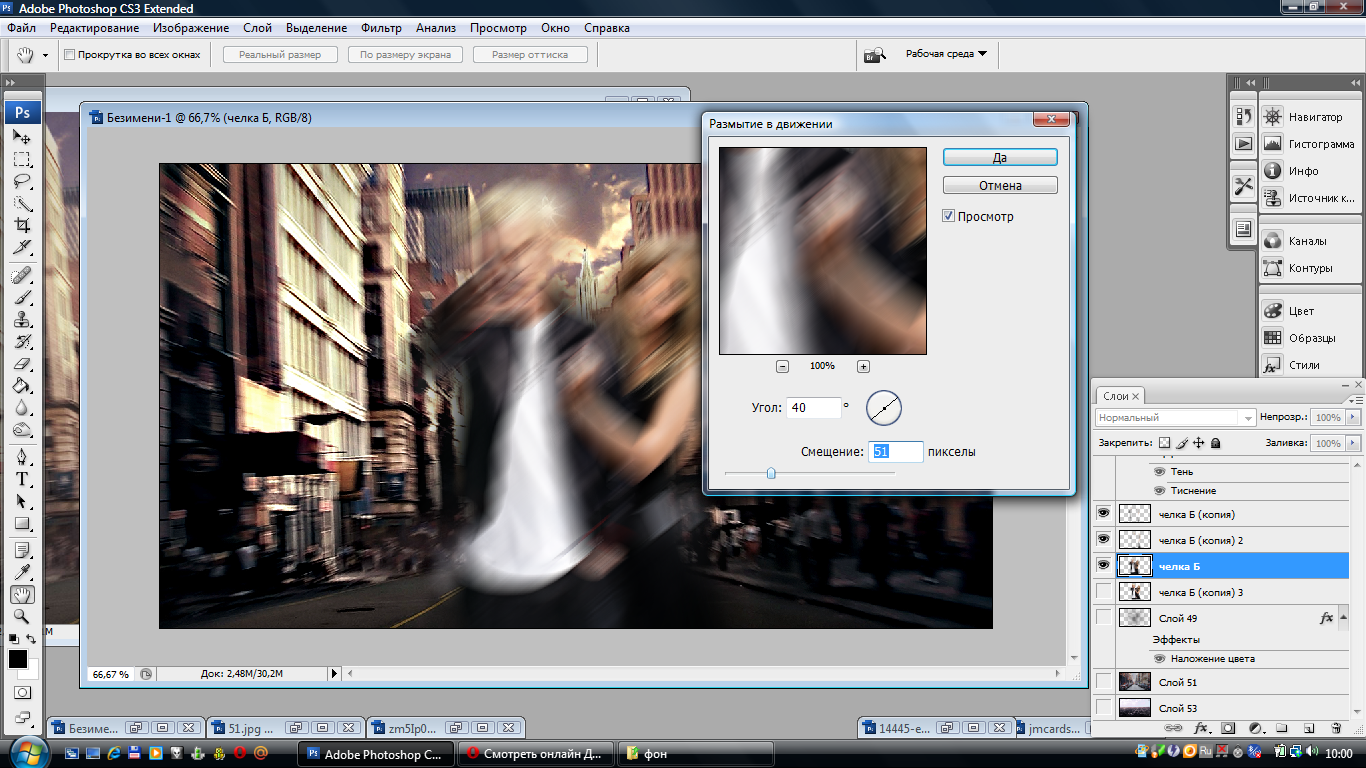
Task: Click the link layers chain icon
Action: (x=1174, y=728)
